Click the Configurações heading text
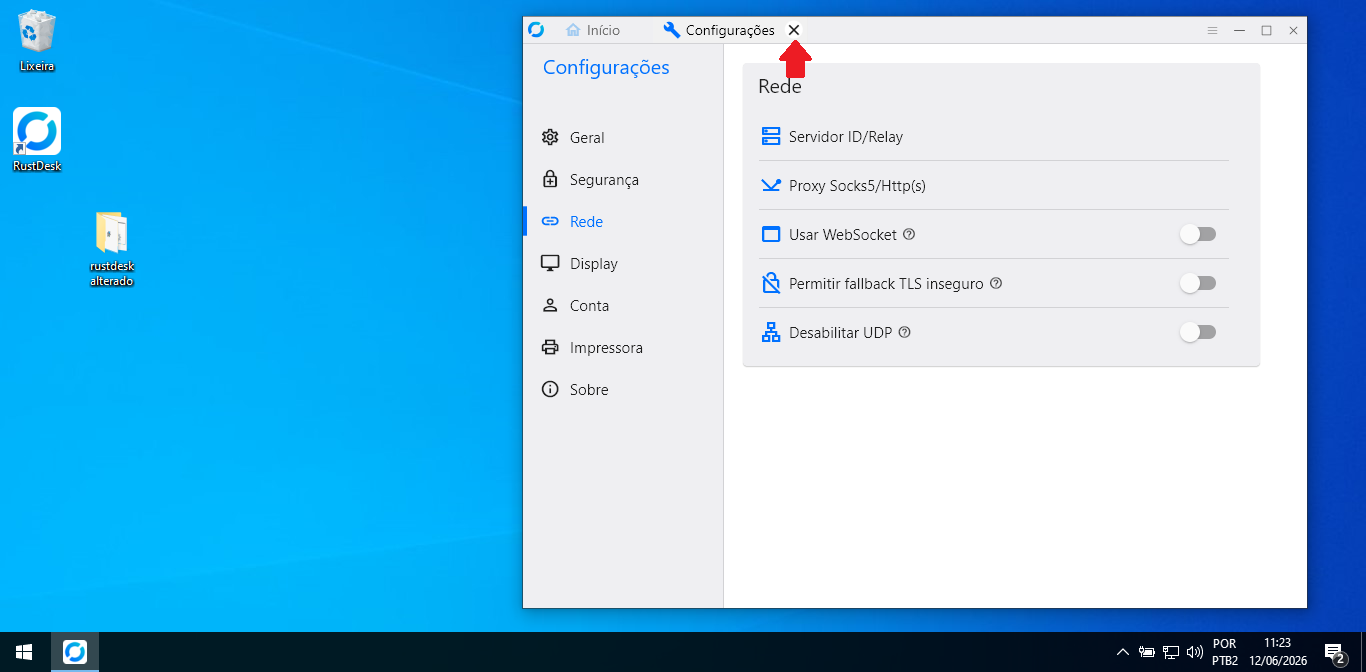 click(606, 68)
